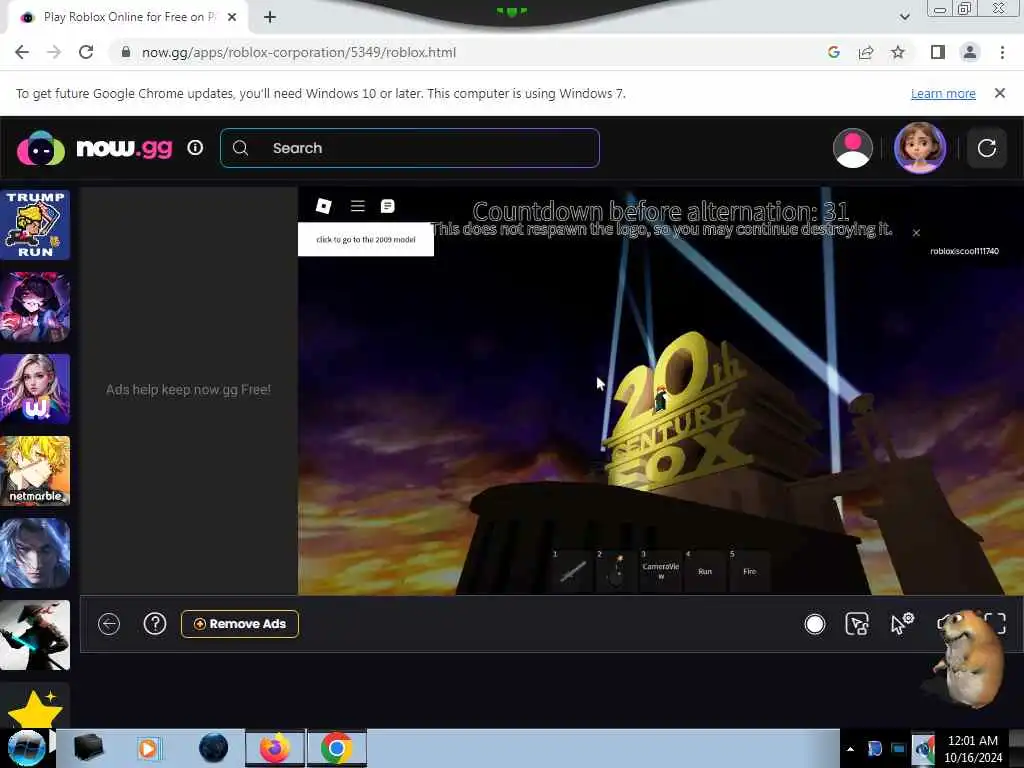The image size is (1024, 768).
Task: Open the Trump Run game thumbnail
Action: 35,225
